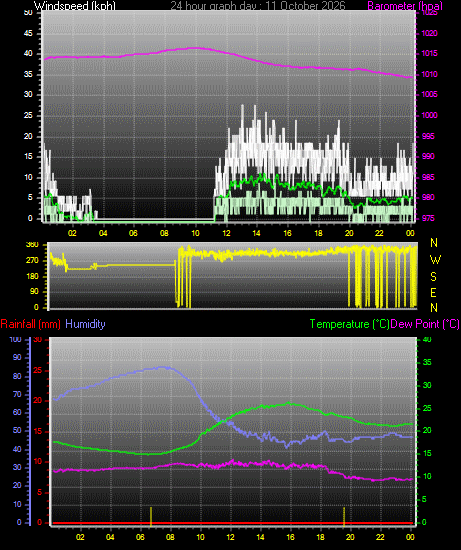
Task: Click the 'W' compass label beside wind direction chart
Action: click(435, 260)
